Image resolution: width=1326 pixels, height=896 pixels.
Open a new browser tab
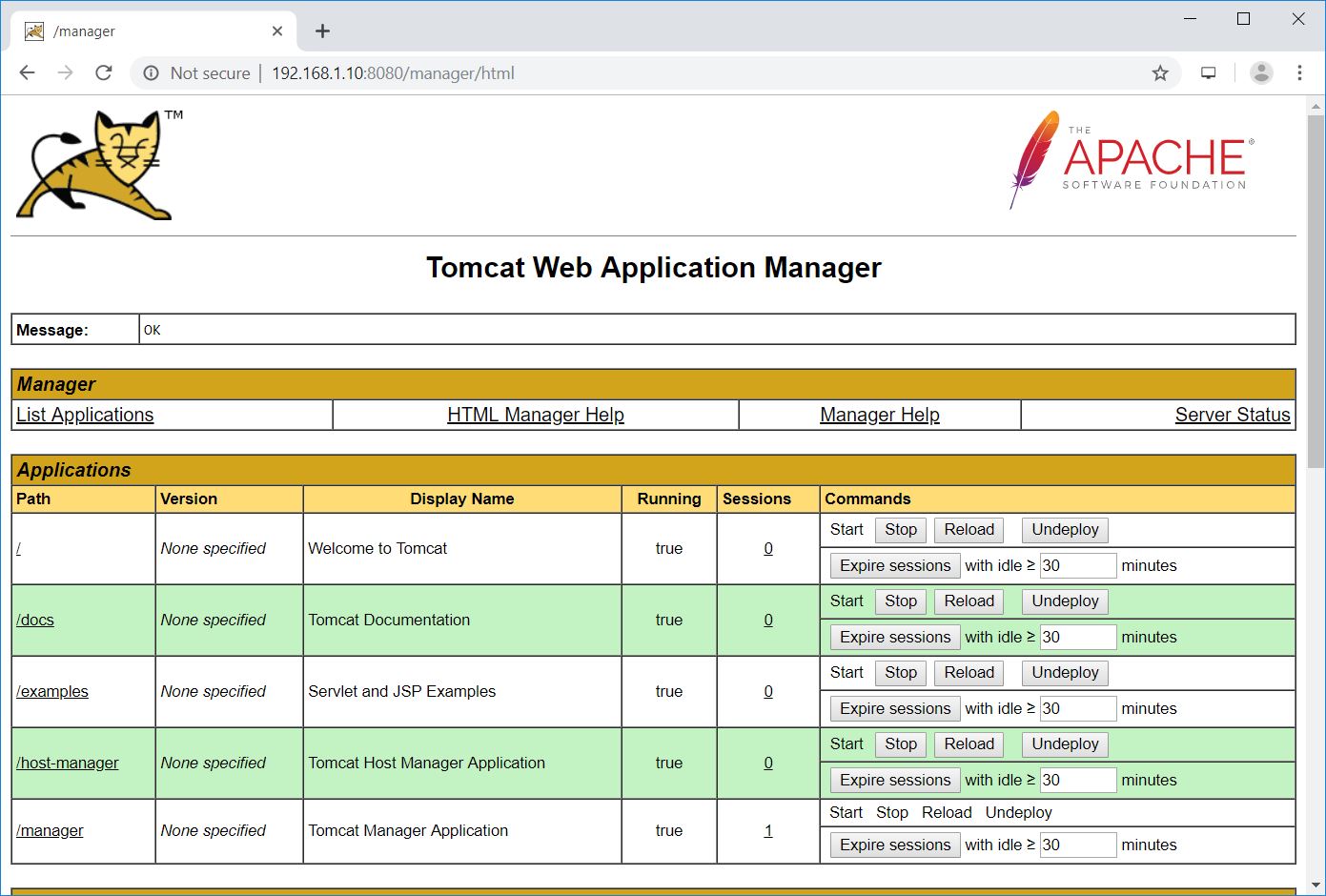click(x=323, y=31)
